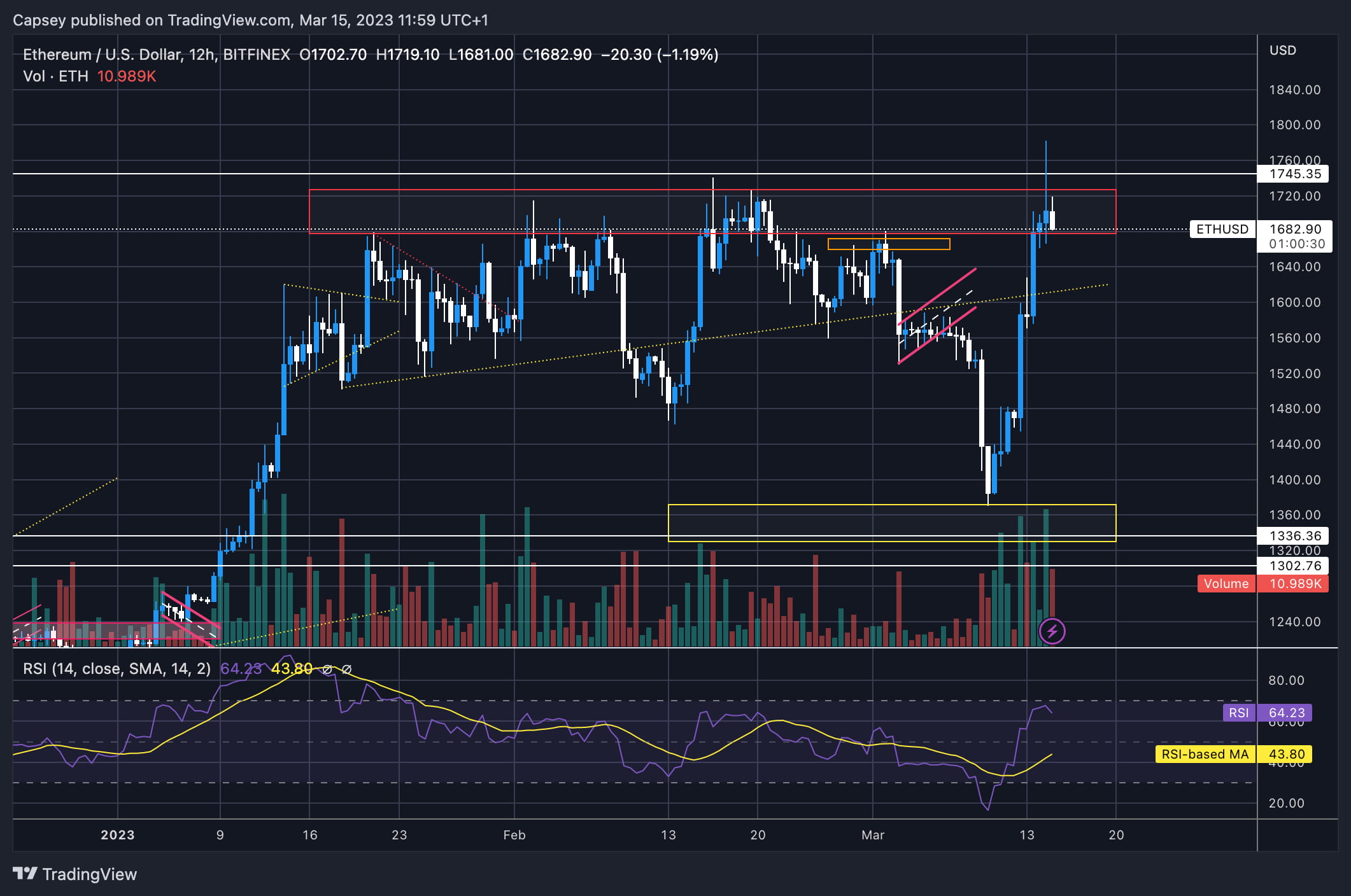
Task: Click the yellow 43.80 RSI MA value
Action: [x=292, y=669]
